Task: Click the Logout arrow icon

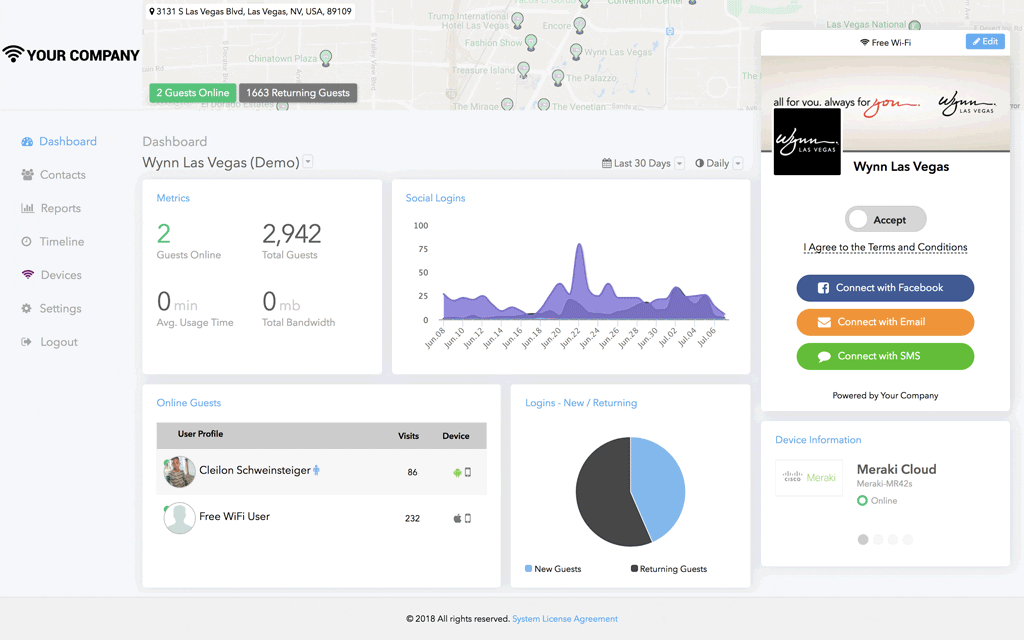Action: (27, 342)
